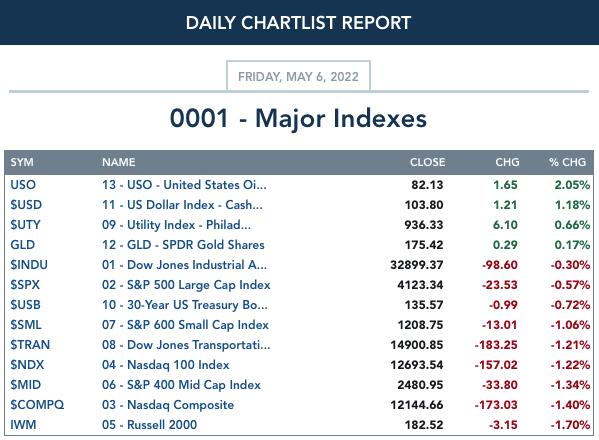The height and width of the screenshot is (440, 599).
Task: Select the GLD ticker symbol
Action: [23, 245]
